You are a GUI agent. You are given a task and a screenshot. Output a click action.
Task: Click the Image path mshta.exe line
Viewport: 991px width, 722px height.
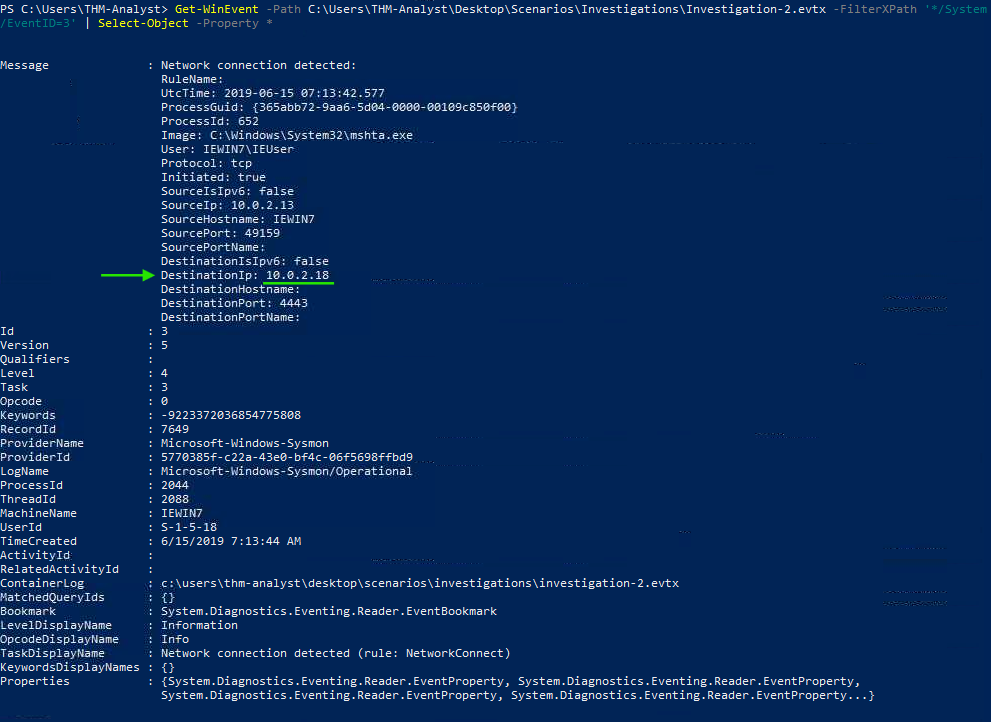pos(286,135)
